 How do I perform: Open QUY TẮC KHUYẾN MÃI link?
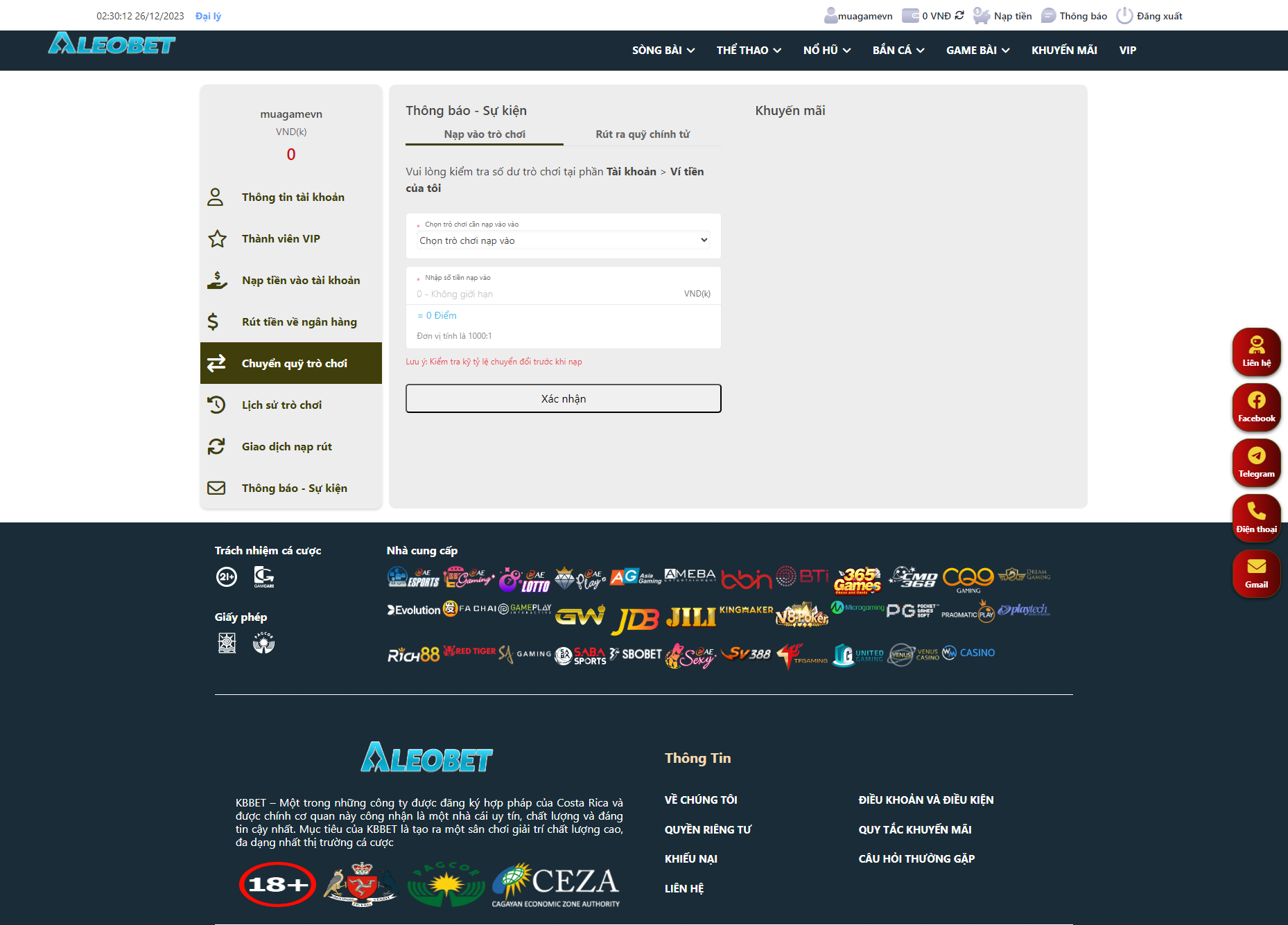tap(915, 829)
